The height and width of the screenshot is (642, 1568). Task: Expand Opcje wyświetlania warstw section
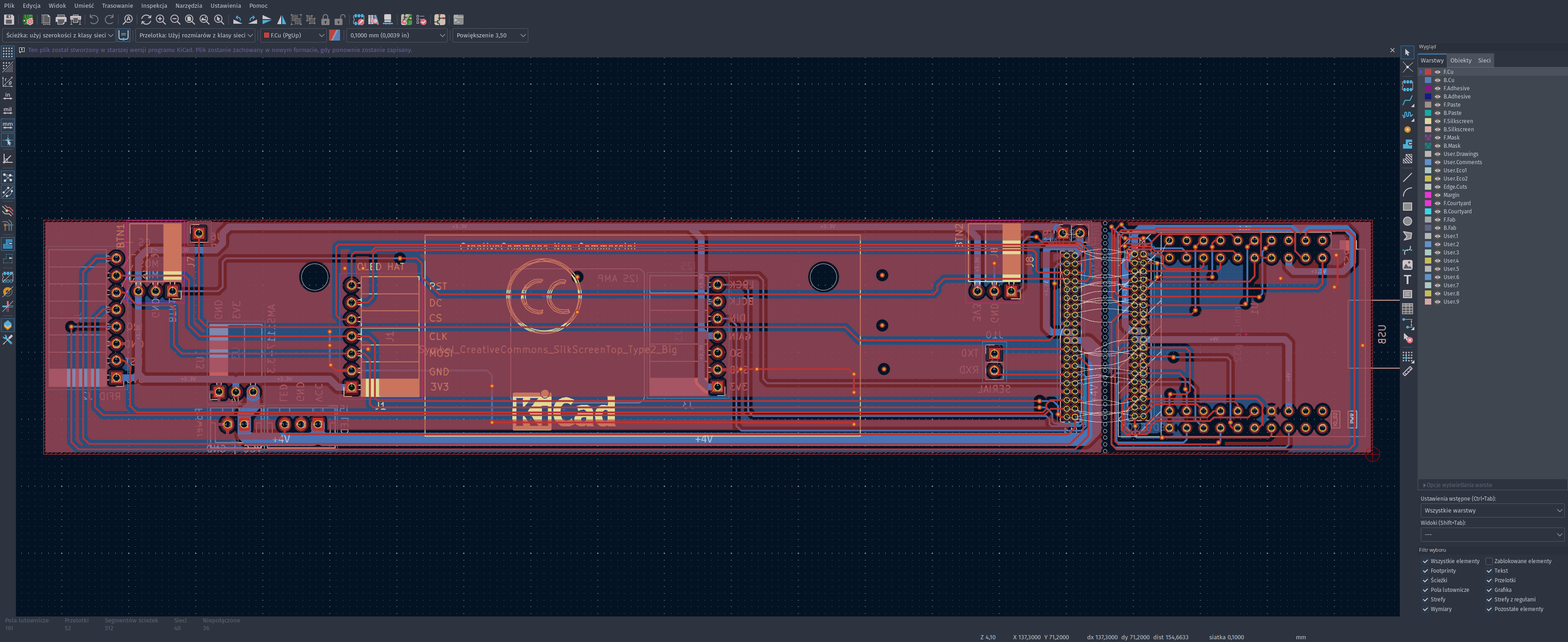click(1457, 485)
